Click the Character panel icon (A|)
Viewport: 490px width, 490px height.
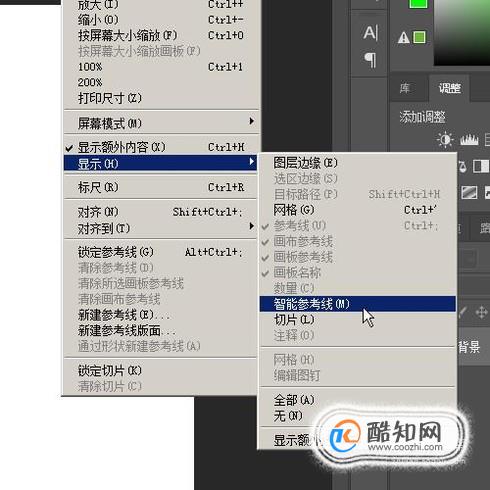click(x=371, y=33)
